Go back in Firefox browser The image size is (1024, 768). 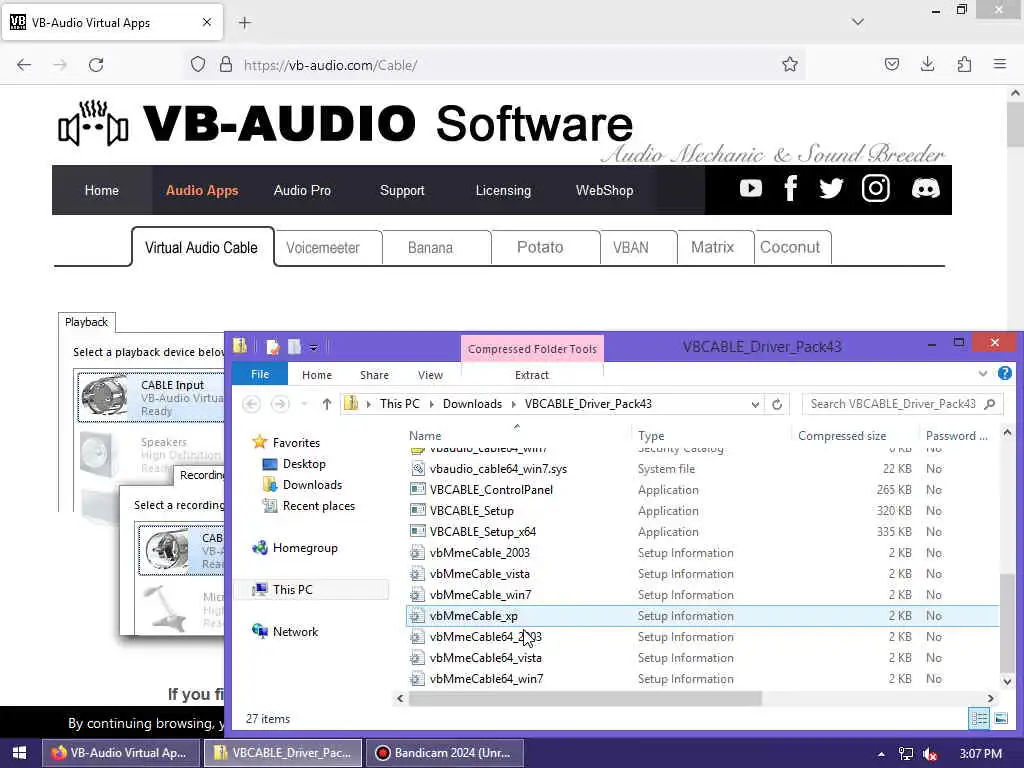(x=24, y=65)
